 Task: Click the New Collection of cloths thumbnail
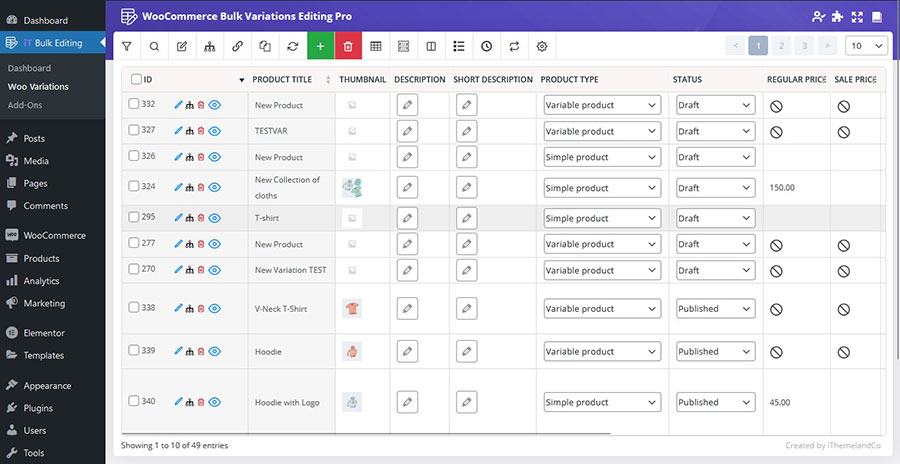(352, 187)
